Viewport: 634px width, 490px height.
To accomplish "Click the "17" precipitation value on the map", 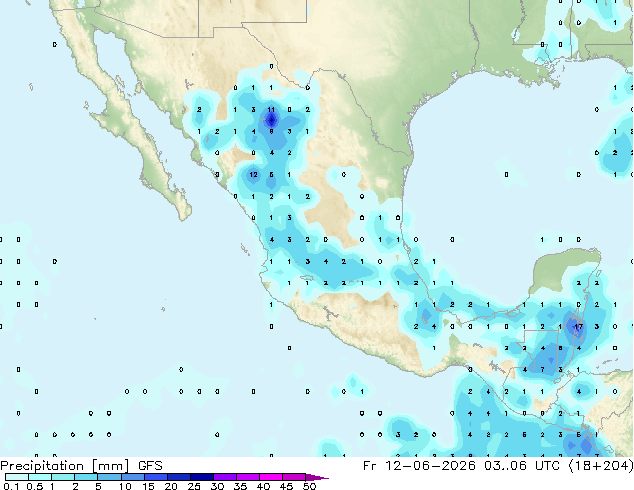I will (x=579, y=326).
